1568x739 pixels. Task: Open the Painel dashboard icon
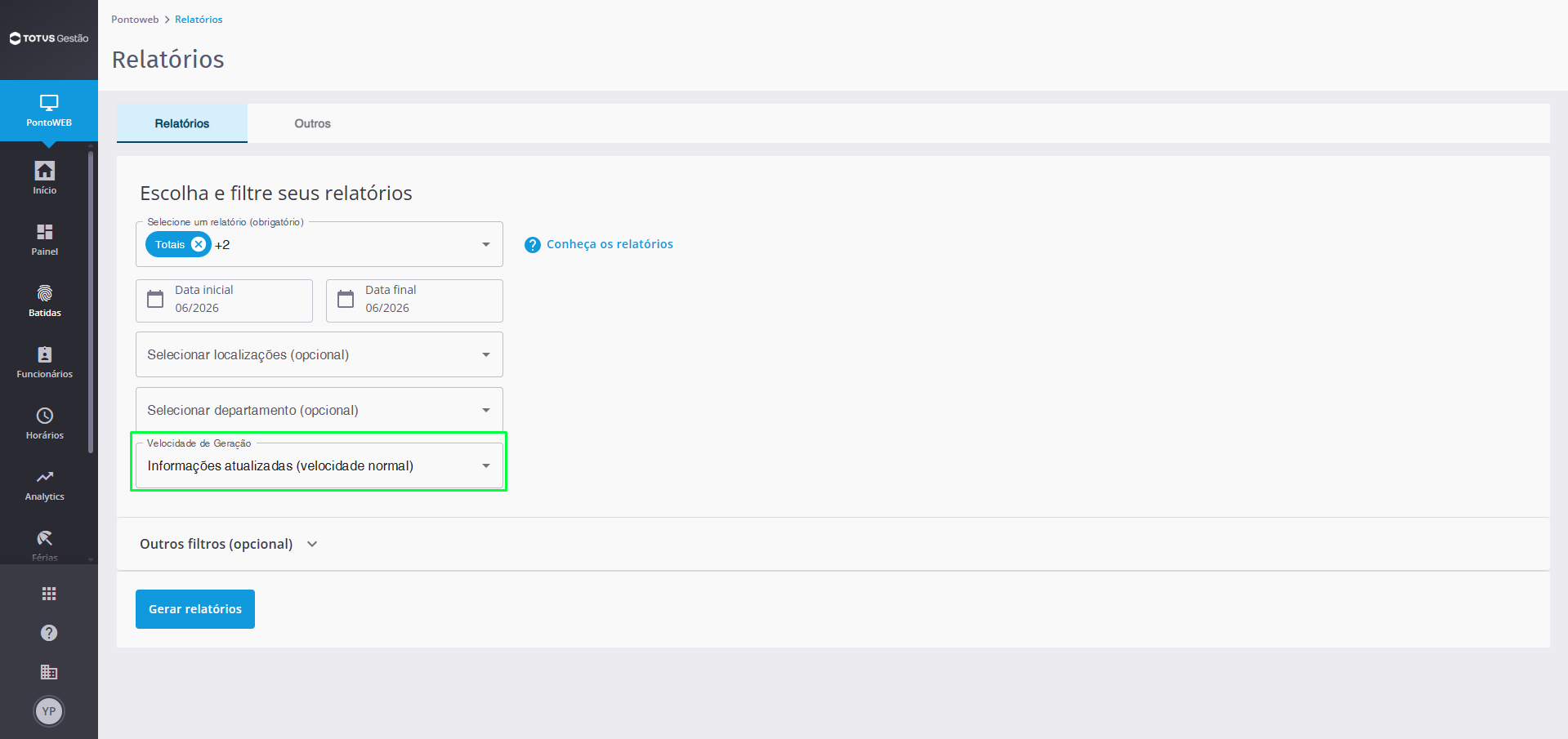coord(45,232)
